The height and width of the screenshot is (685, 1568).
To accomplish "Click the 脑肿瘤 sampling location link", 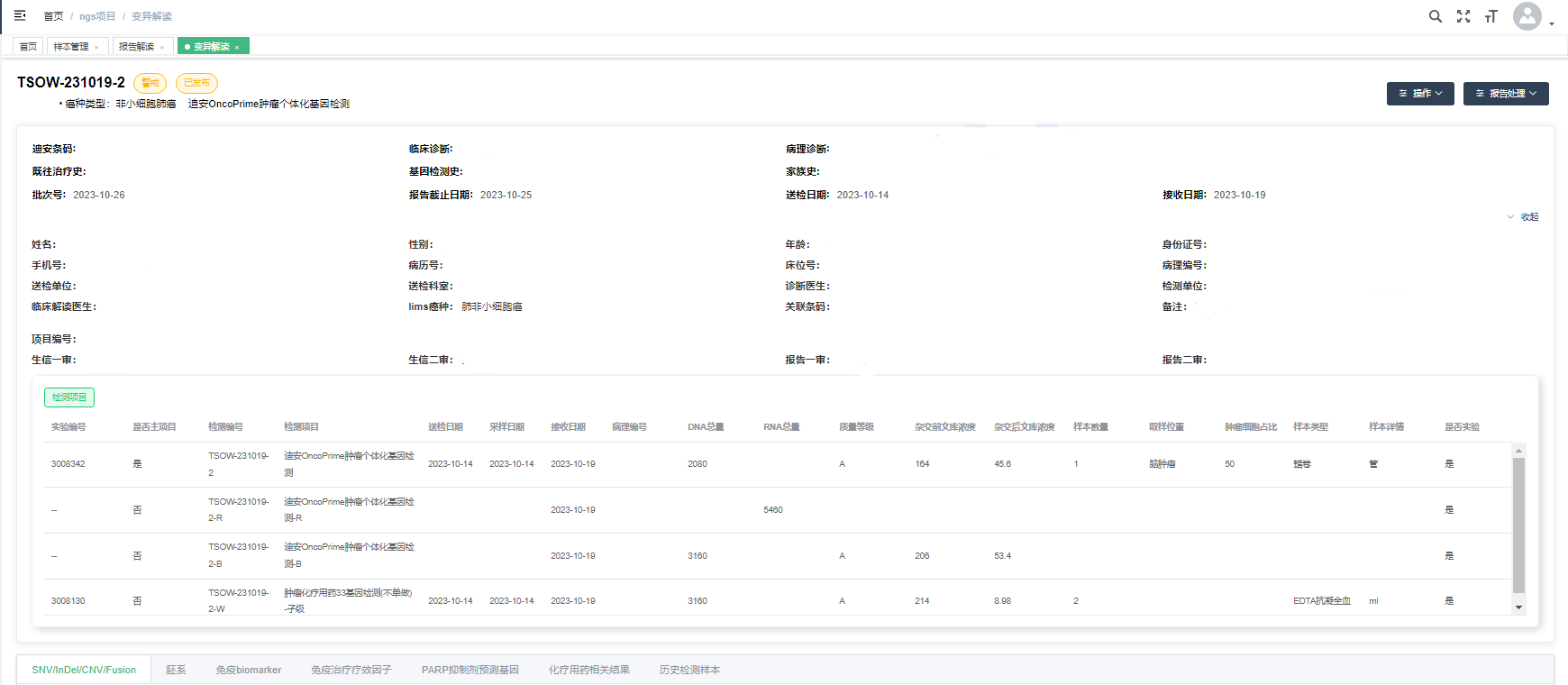I will tap(1162, 464).
